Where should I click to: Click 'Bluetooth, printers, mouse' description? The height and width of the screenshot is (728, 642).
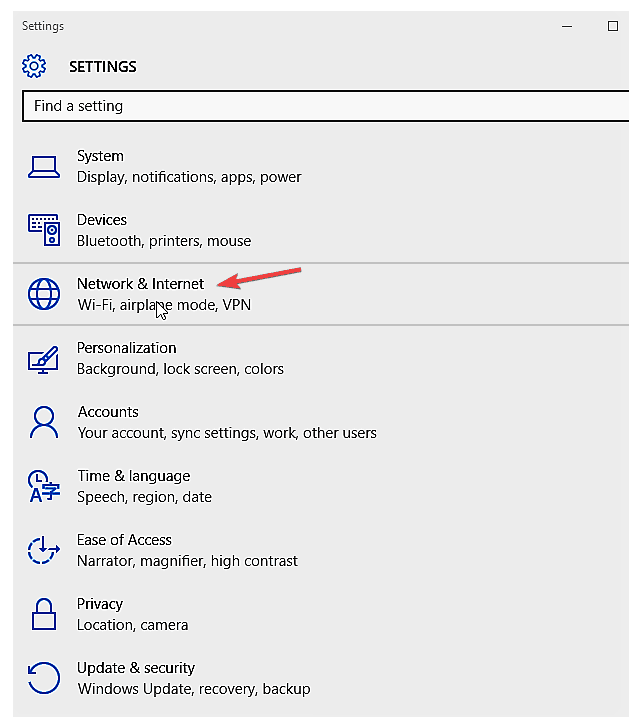pos(164,241)
